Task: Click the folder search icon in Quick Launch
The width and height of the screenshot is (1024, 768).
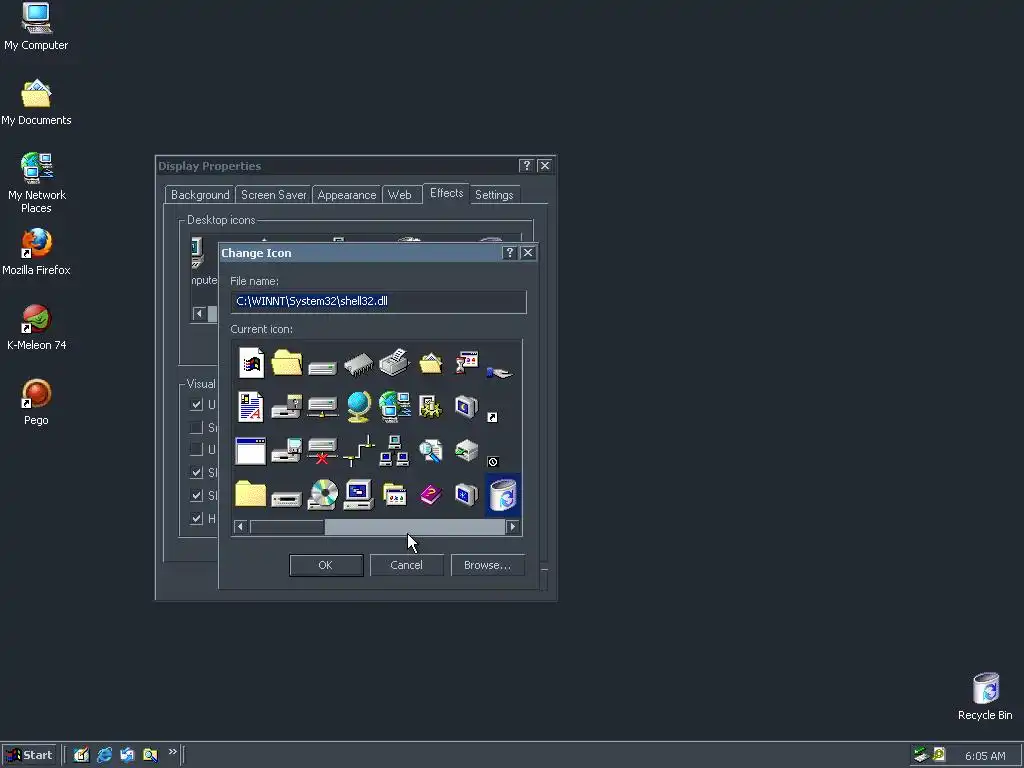Action: (x=150, y=755)
